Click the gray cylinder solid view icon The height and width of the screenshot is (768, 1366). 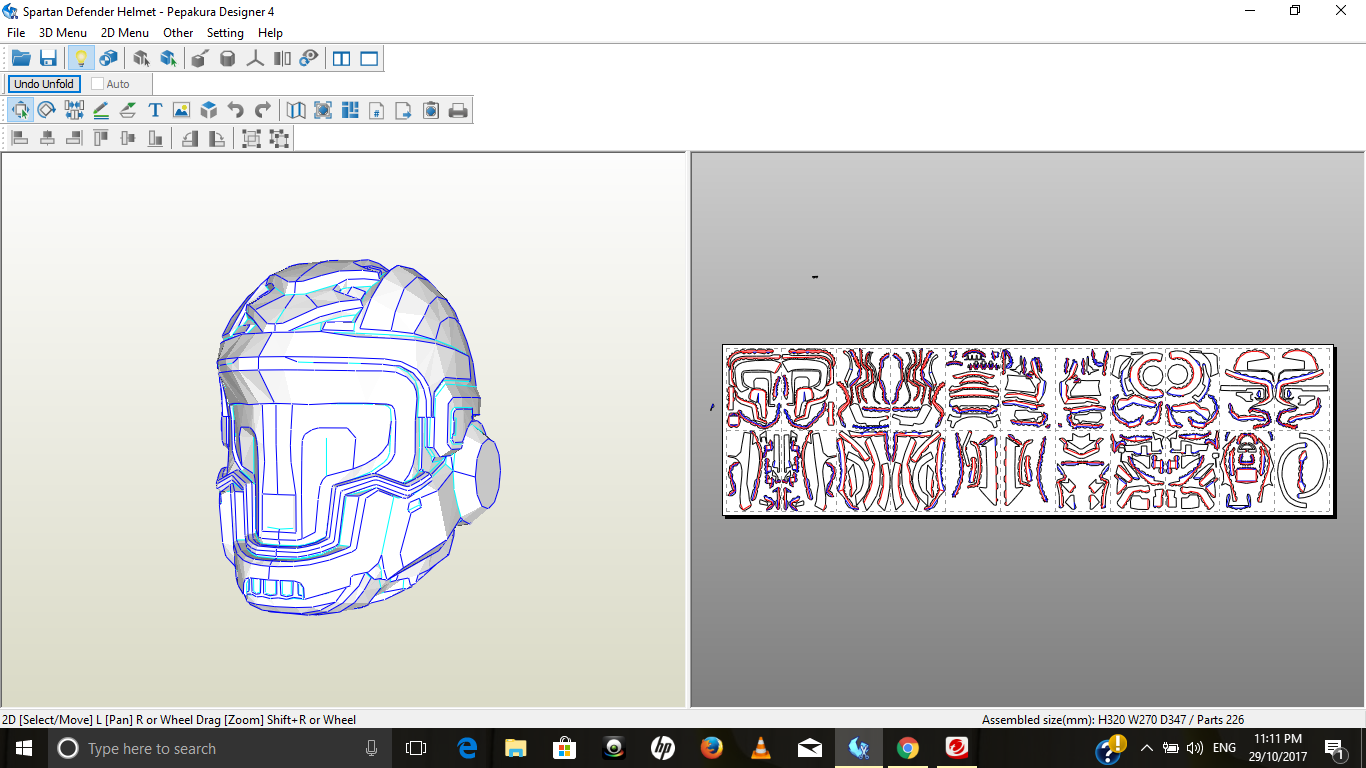pyautogui.click(x=228, y=59)
